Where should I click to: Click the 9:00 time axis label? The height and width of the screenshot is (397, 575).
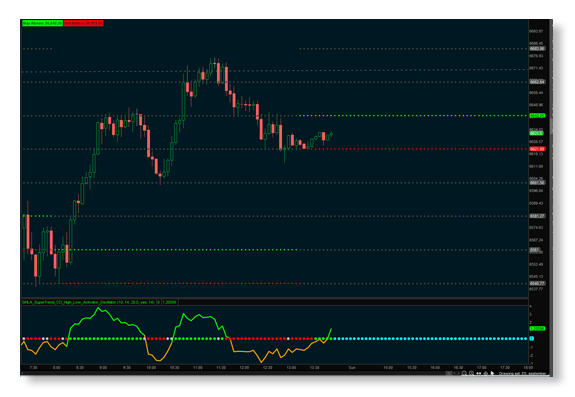click(x=103, y=367)
